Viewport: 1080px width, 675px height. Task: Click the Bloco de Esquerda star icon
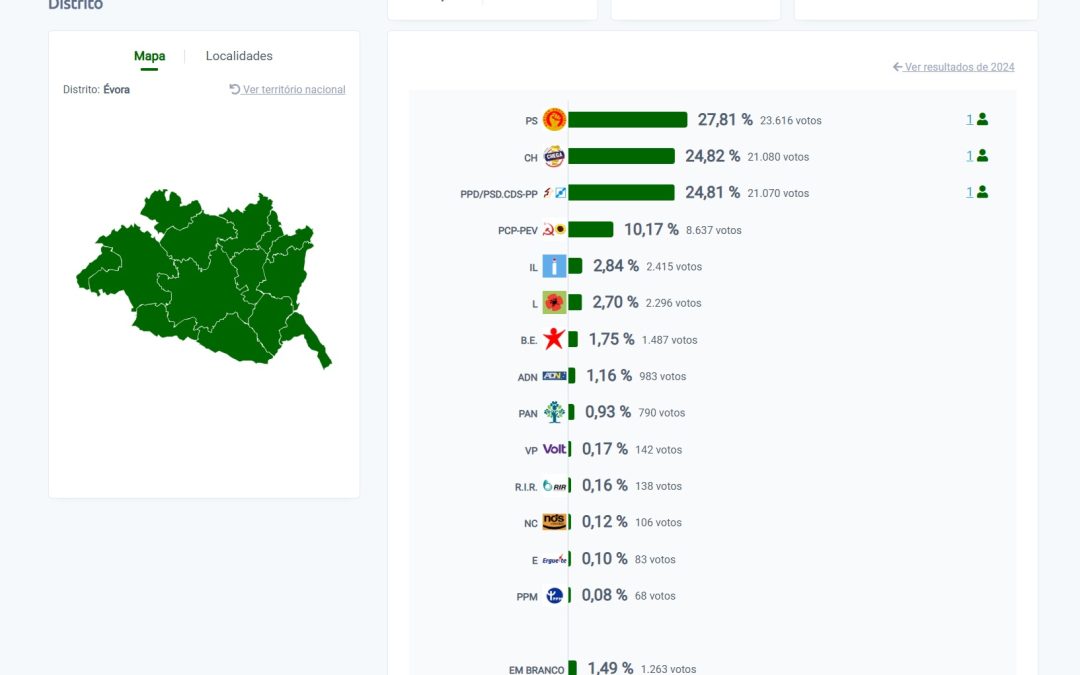554,339
